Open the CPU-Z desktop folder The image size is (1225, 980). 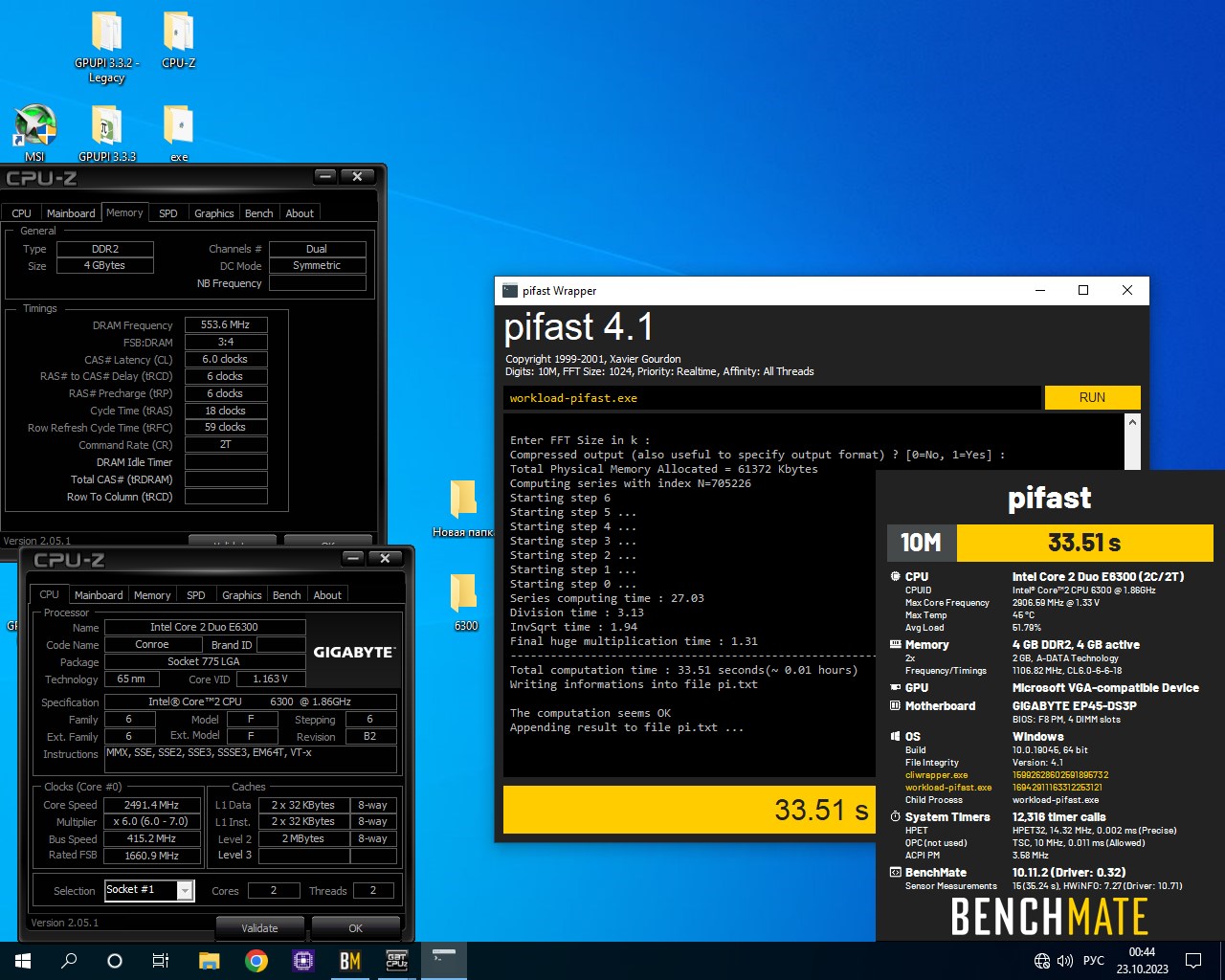click(178, 41)
